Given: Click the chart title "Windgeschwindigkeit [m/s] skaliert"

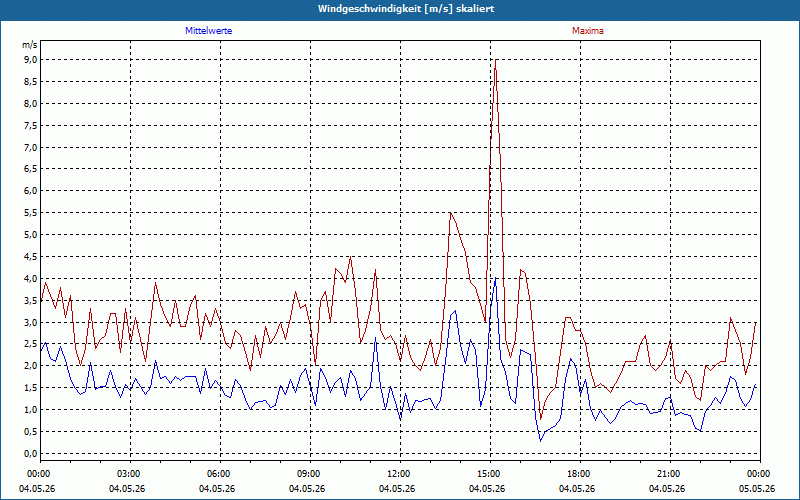Looking at the screenshot, I should tap(406, 9).
